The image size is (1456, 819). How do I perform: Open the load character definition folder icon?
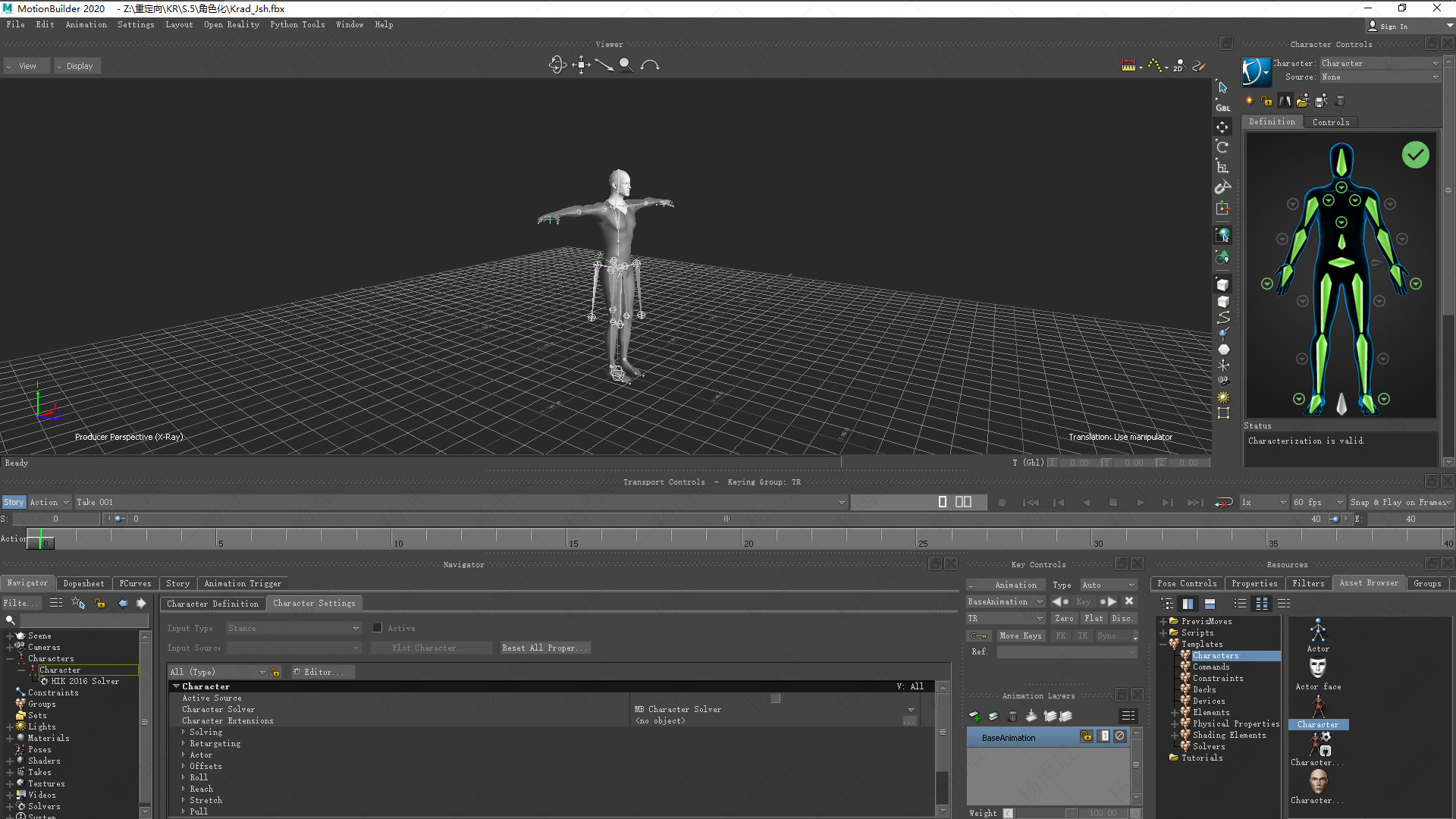tap(1302, 100)
